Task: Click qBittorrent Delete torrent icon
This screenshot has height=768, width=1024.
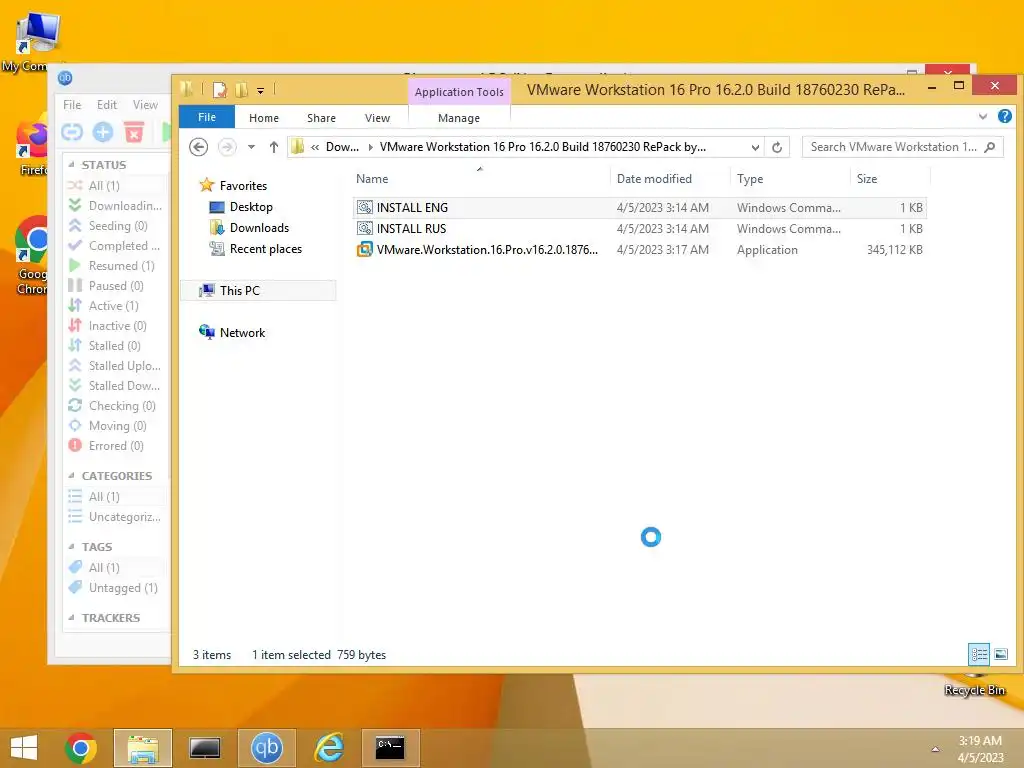Action: (134, 133)
